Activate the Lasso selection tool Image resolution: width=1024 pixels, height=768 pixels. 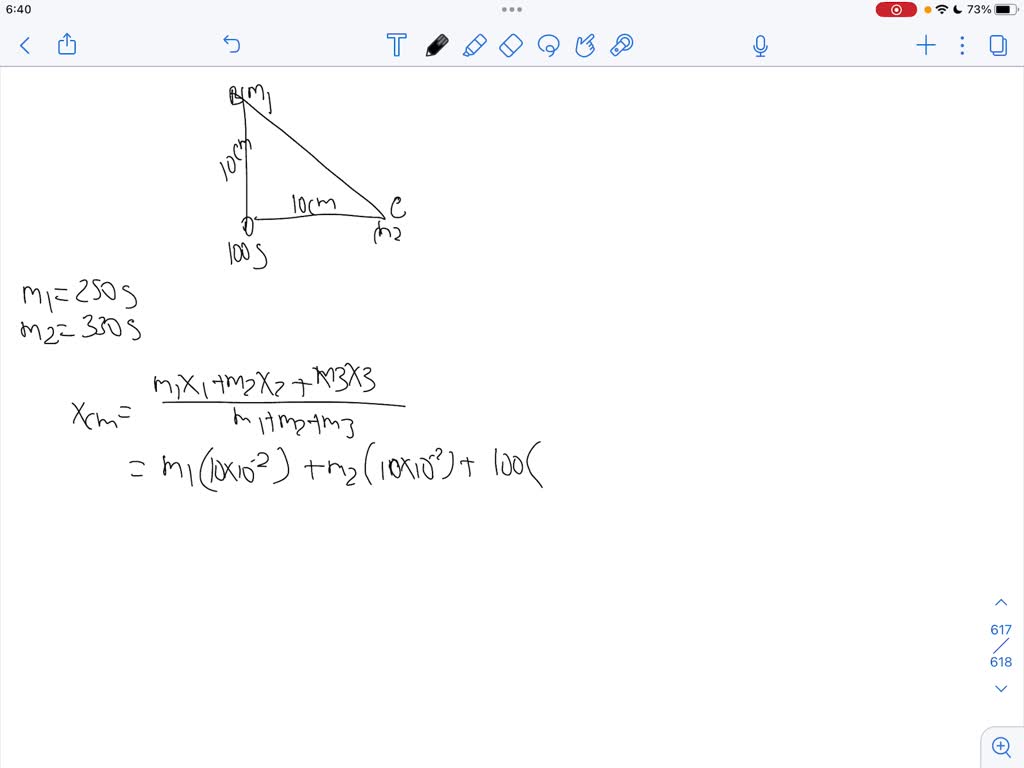tap(548, 45)
